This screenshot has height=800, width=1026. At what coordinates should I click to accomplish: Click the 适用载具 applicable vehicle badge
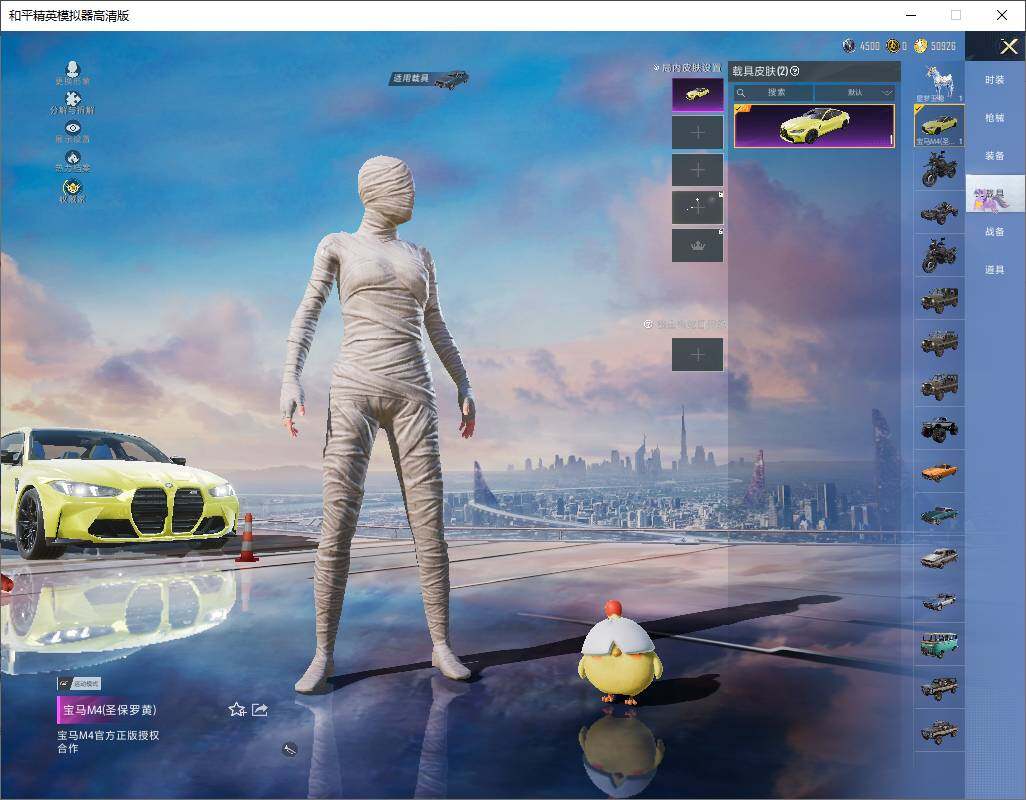tap(430, 78)
